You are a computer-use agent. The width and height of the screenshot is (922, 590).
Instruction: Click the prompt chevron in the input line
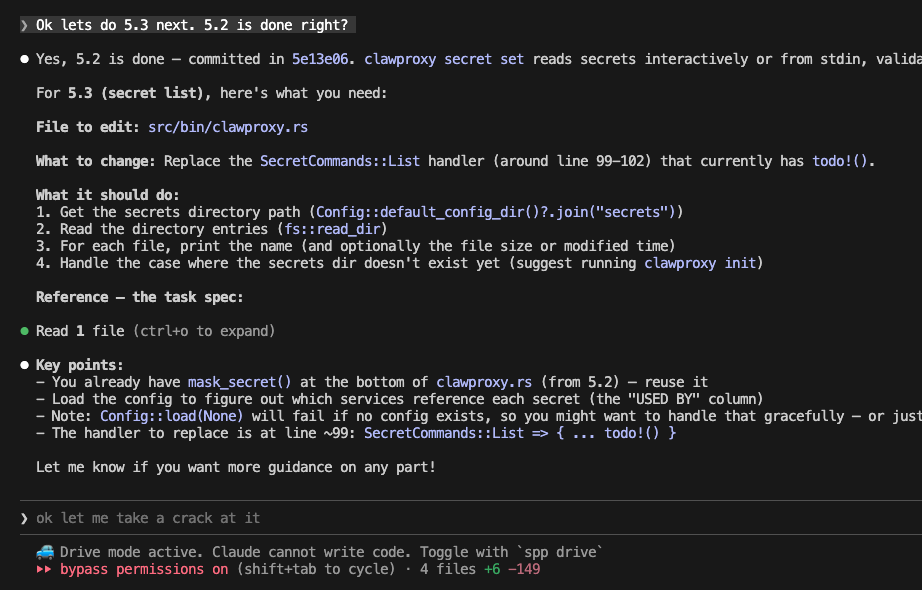tap(24, 518)
